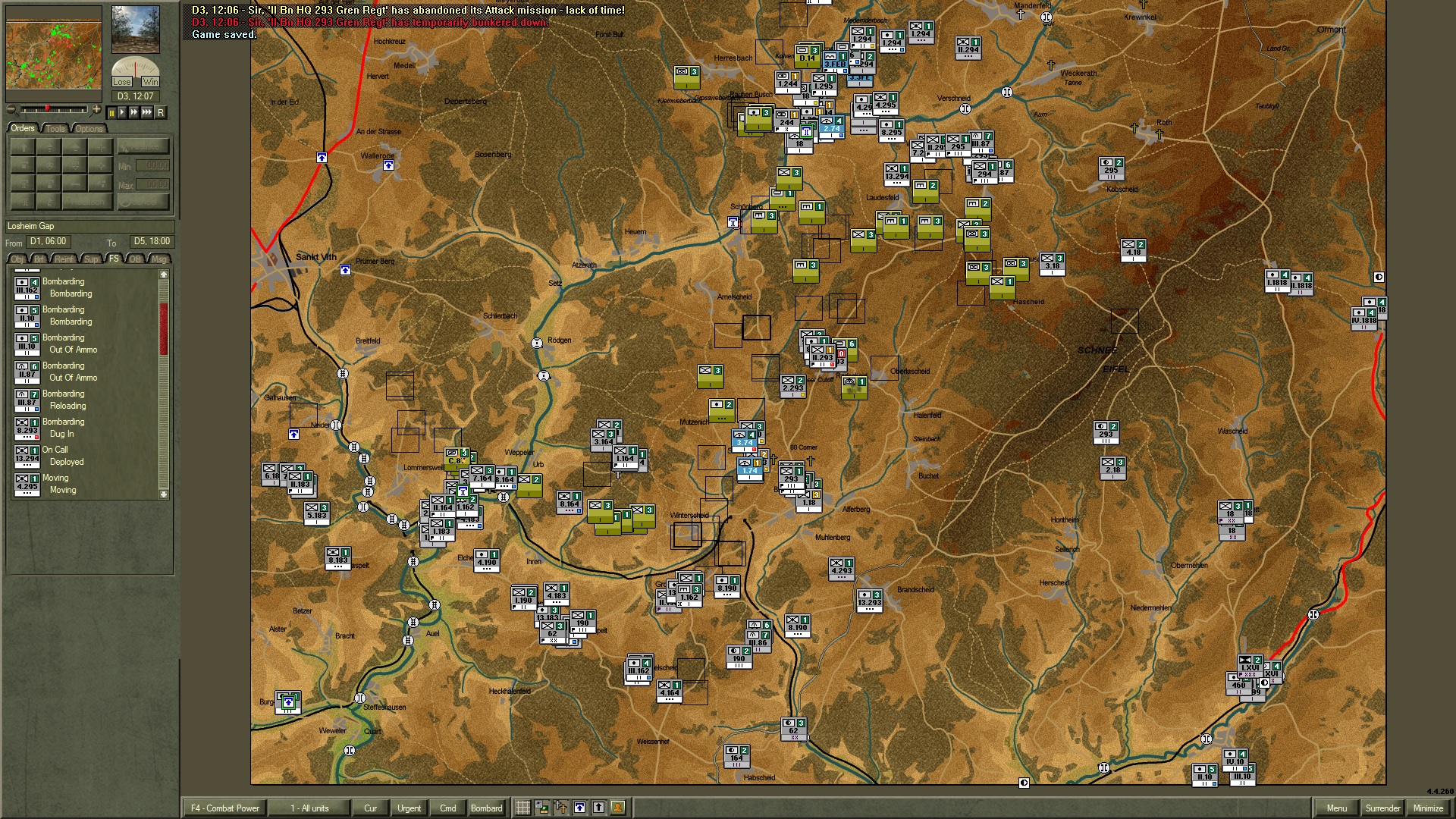Open the 1 - All units dropdown

click(x=309, y=808)
